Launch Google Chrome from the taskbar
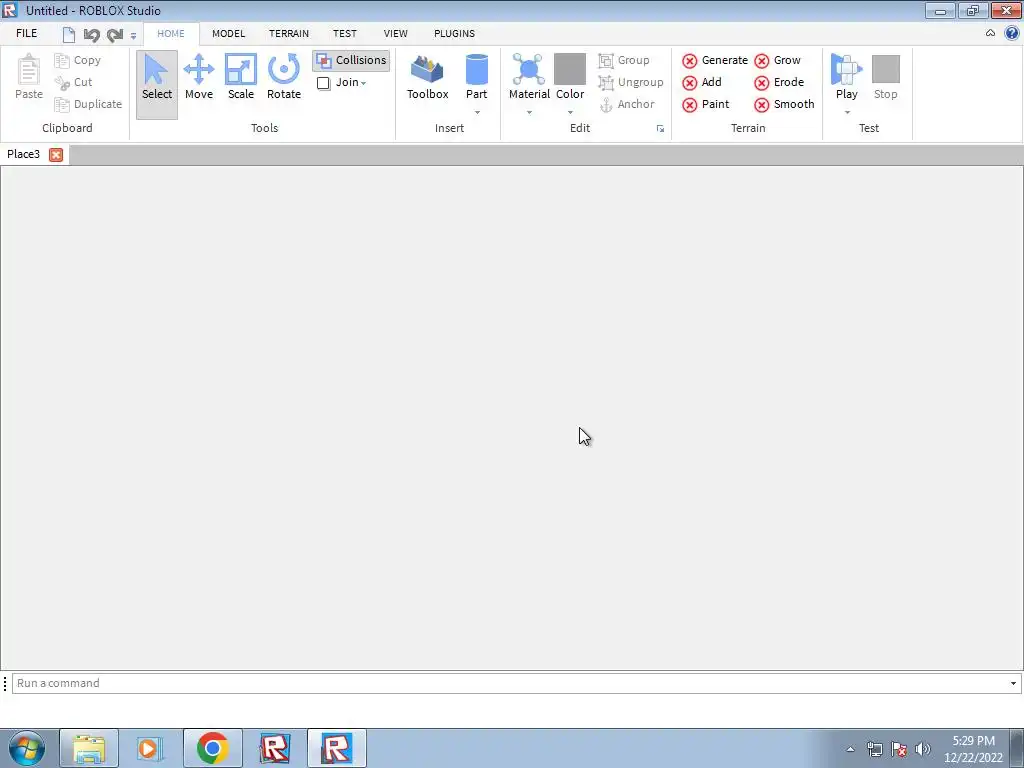Screen dimensions: 1024x768 212,748
